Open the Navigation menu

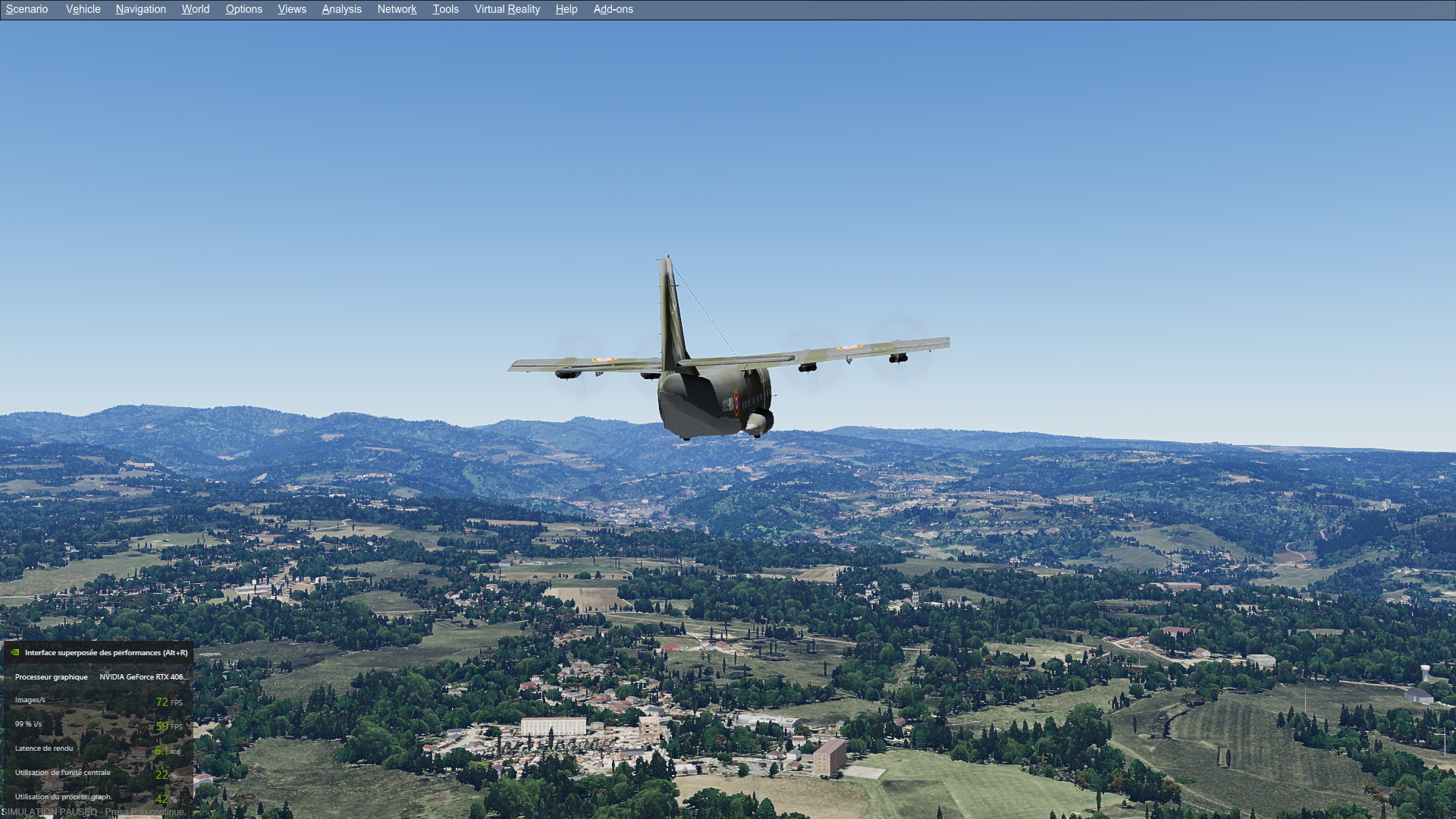140,9
